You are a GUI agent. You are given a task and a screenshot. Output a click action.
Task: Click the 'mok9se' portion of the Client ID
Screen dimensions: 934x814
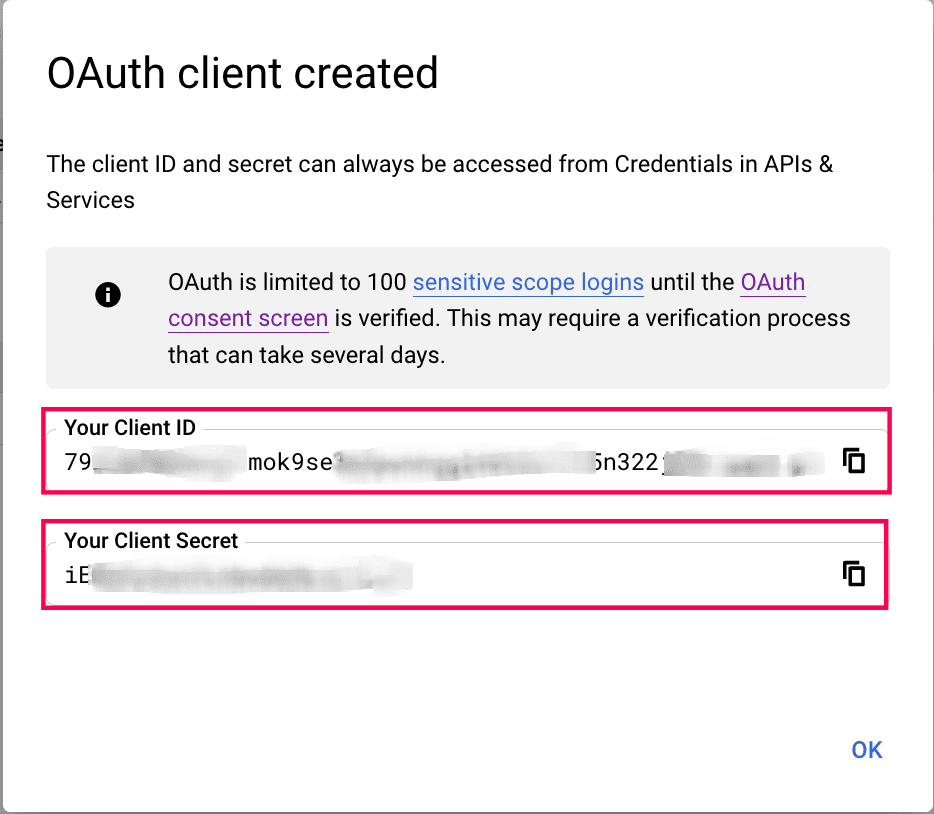point(288,462)
